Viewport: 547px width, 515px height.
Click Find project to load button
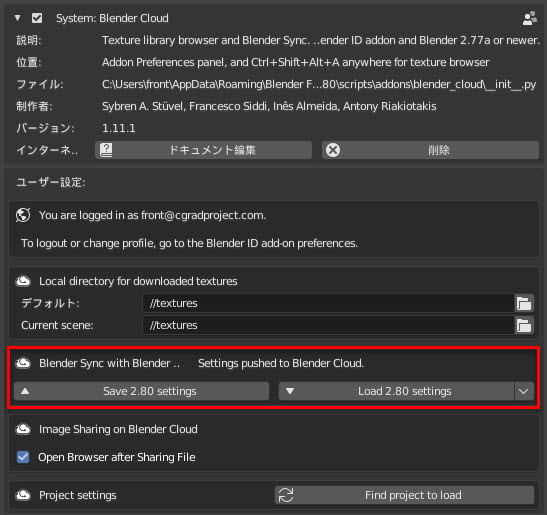coord(404,495)
